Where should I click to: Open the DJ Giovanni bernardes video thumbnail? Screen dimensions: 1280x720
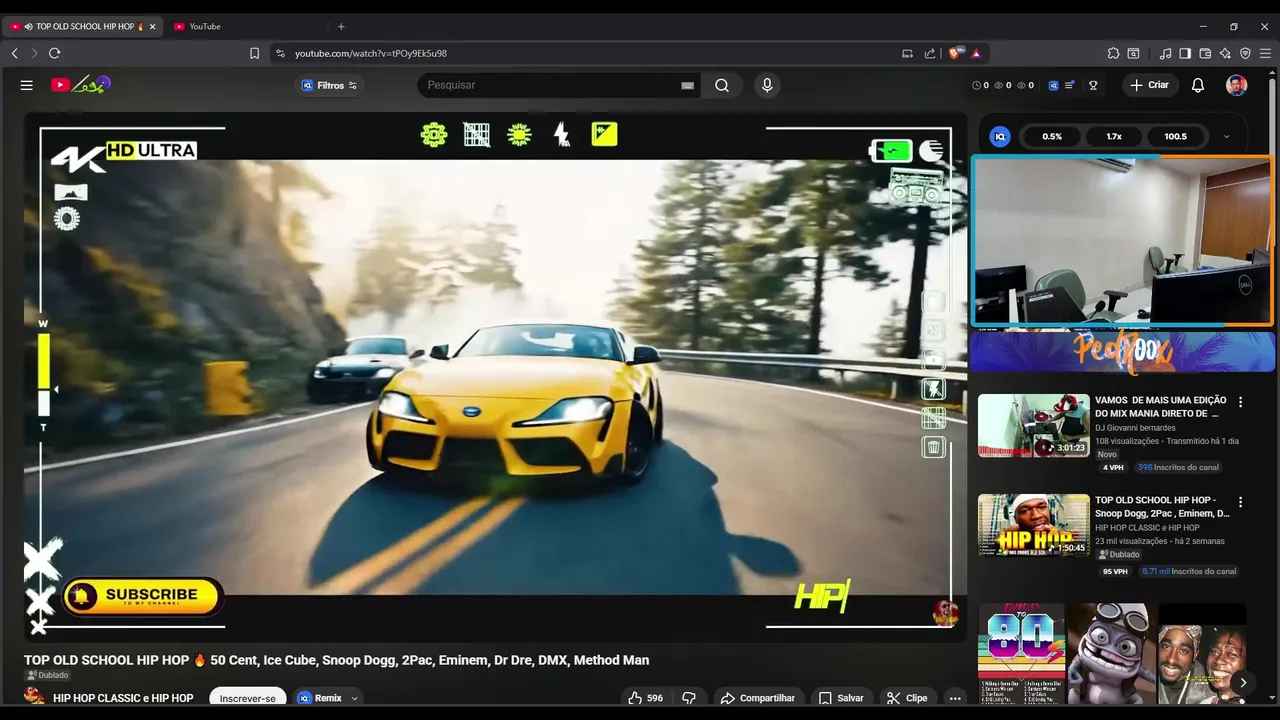point(1034,425)
